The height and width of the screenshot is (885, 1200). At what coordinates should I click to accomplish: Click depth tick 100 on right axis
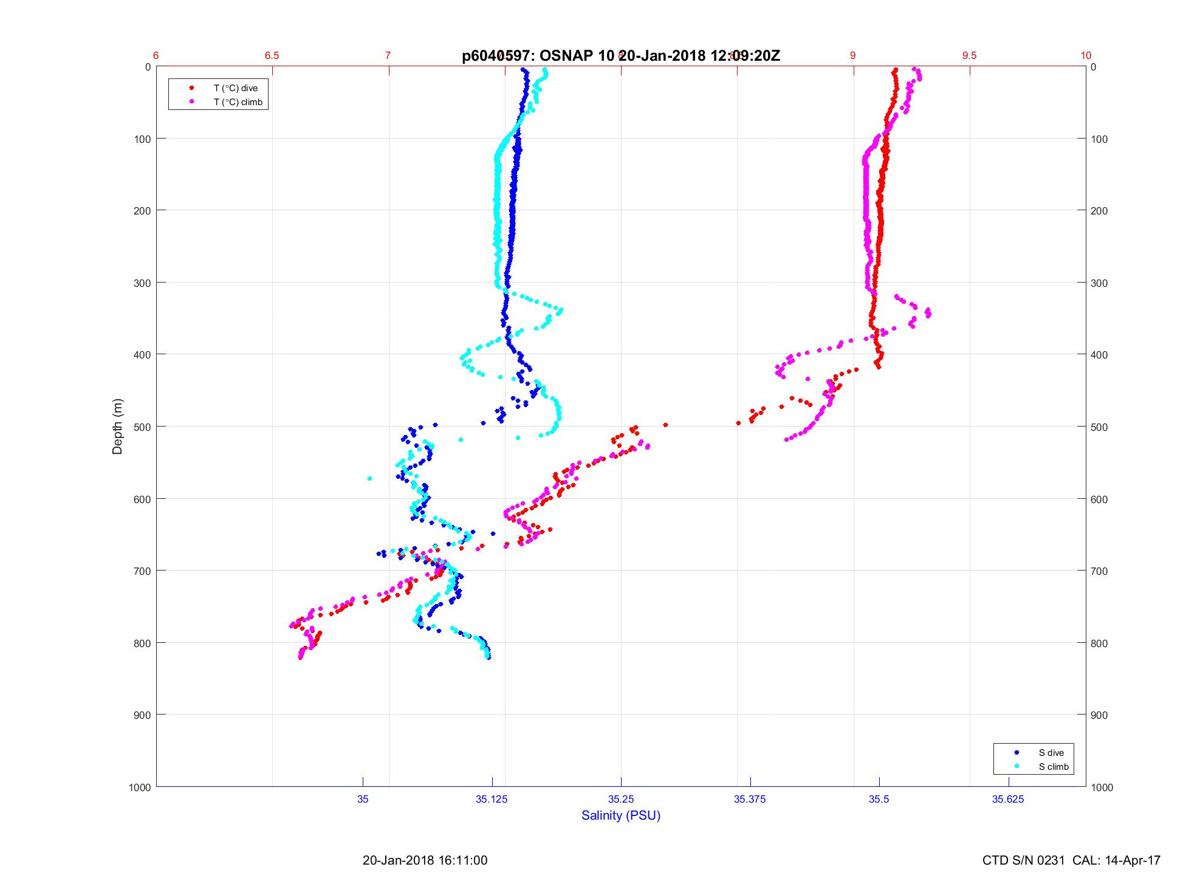point(1100,139)
